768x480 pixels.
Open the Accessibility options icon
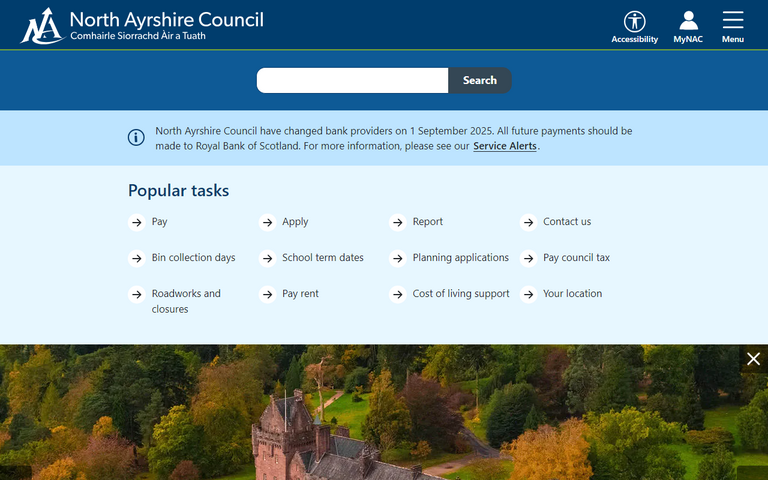point(635,22)
